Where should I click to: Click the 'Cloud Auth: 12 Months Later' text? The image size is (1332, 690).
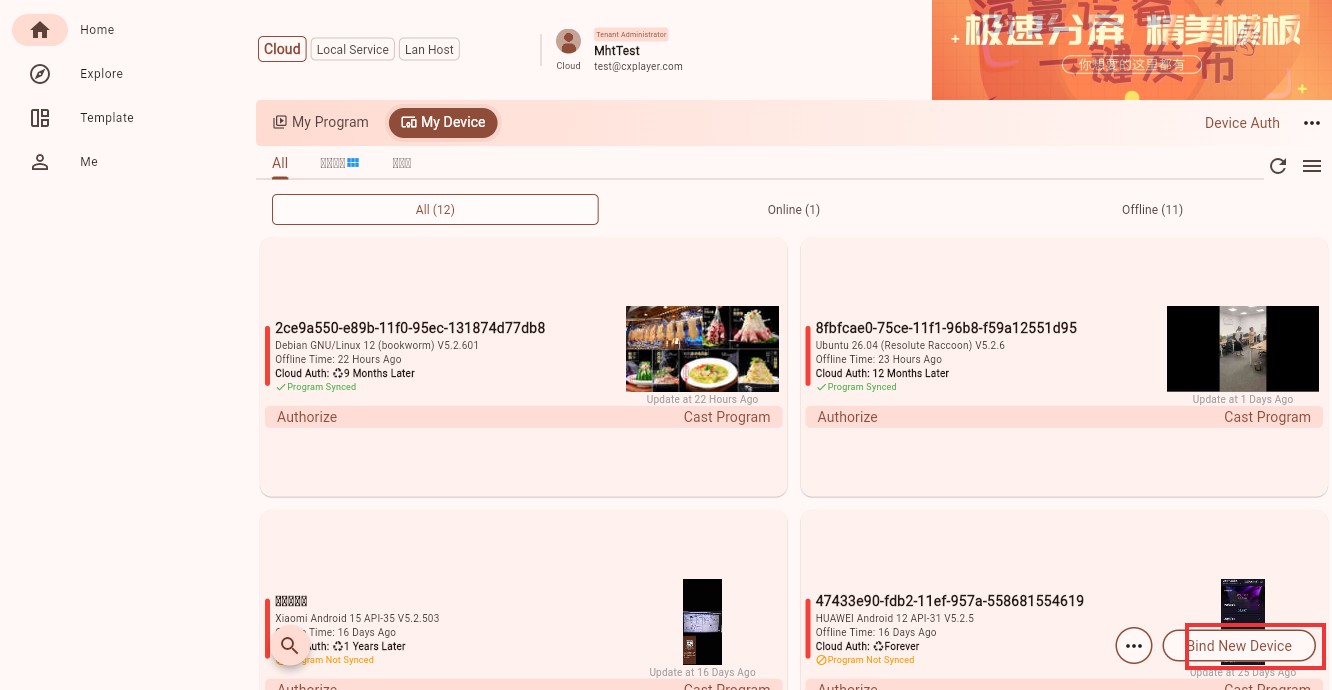[x=882, y=373]
